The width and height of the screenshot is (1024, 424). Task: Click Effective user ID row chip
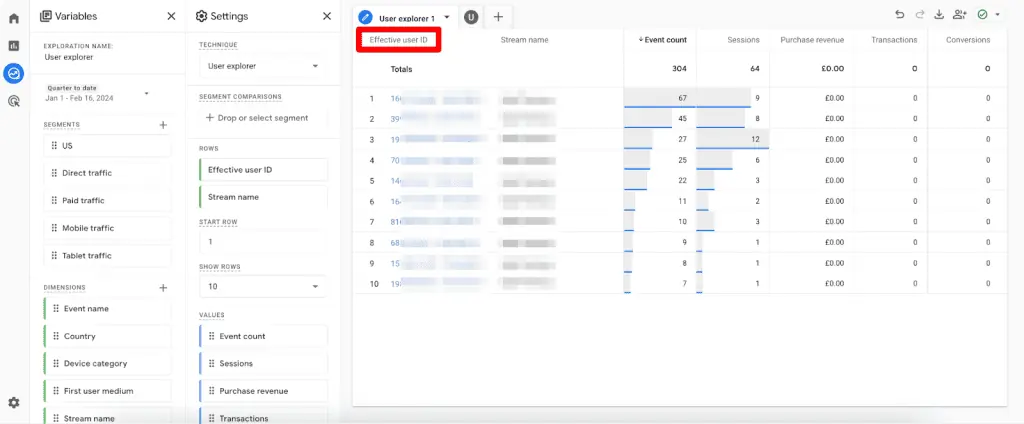tap(263, 169)
